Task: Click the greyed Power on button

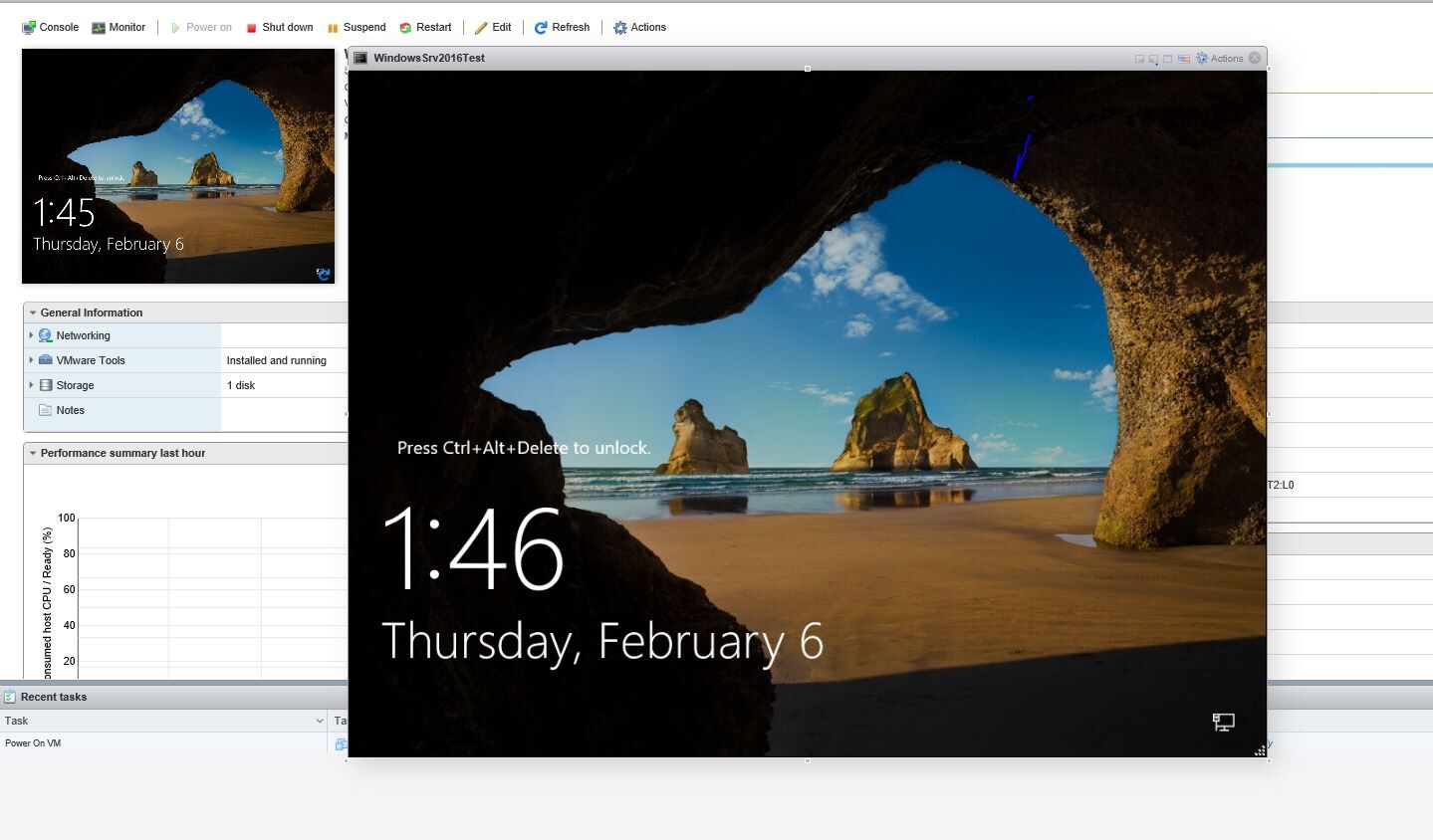Action: [201, 28]
